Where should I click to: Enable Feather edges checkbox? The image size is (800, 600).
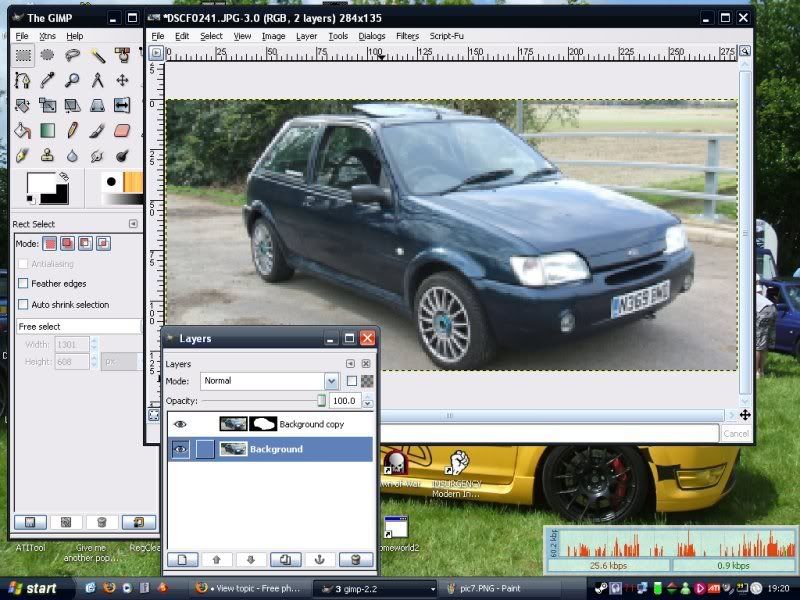23,283
